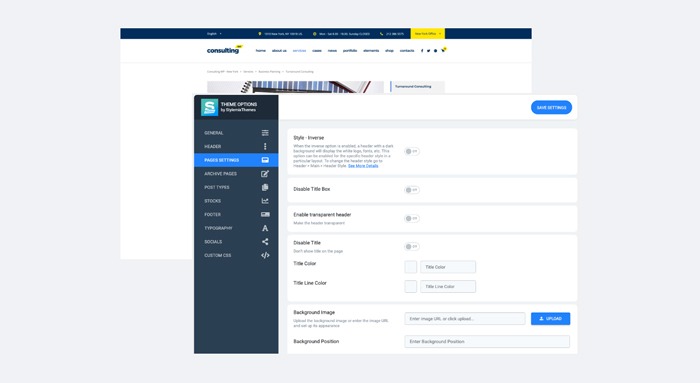Open the Title Color swatch
This screenshot has width=700, height=383.
pyautogui.click(x=411, y=267)
